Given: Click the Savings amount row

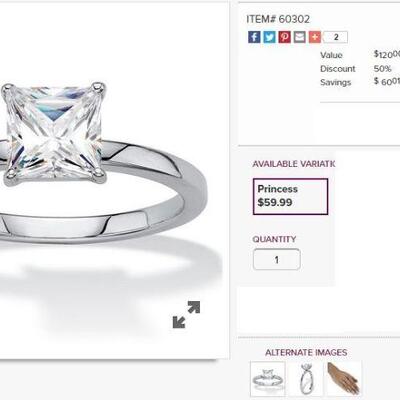Looking at the screenshot, I should (360, 82).
